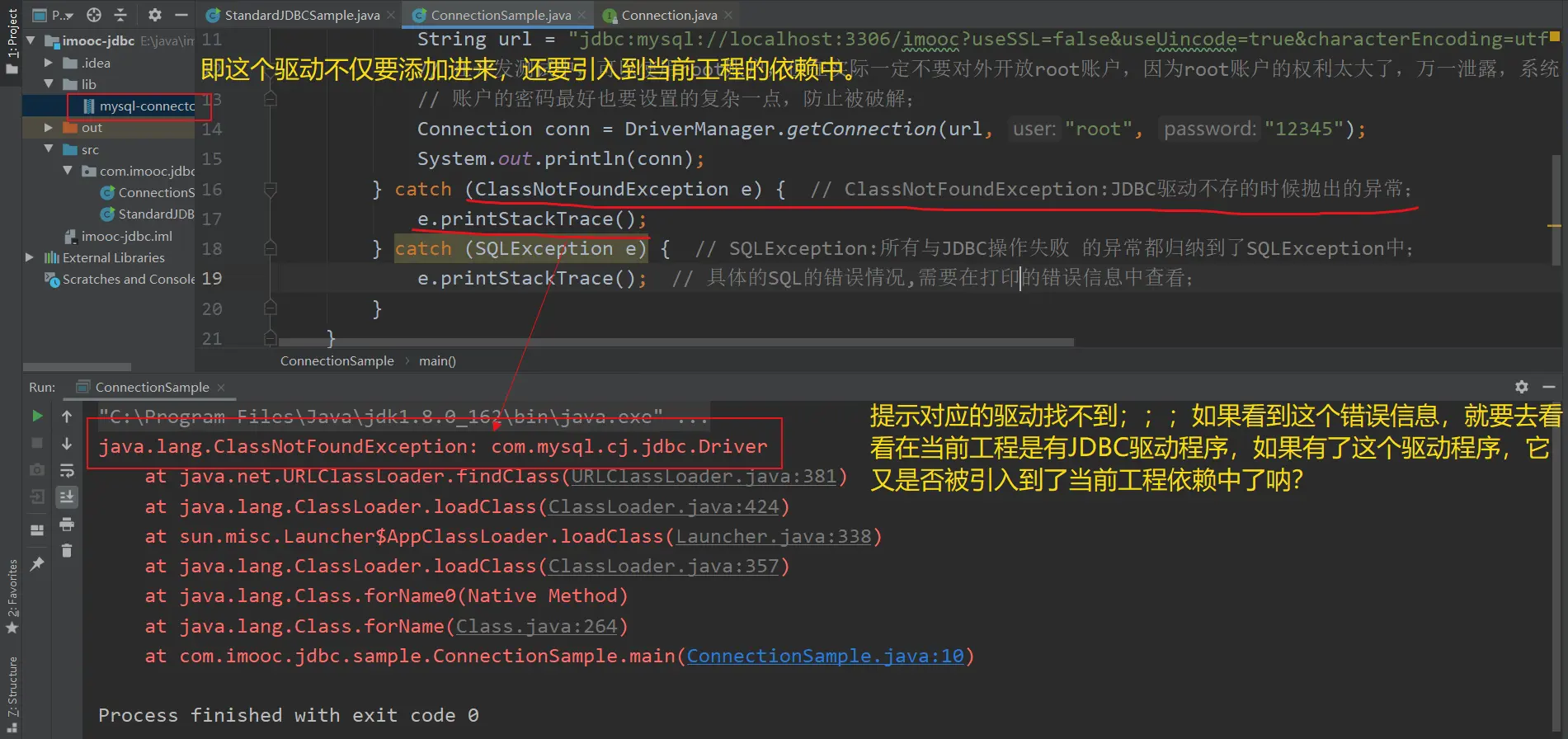Jump to ConnectionSample.java:10 from stack trace
Viewport: 1568px width, 739px height.
[825, 656]
